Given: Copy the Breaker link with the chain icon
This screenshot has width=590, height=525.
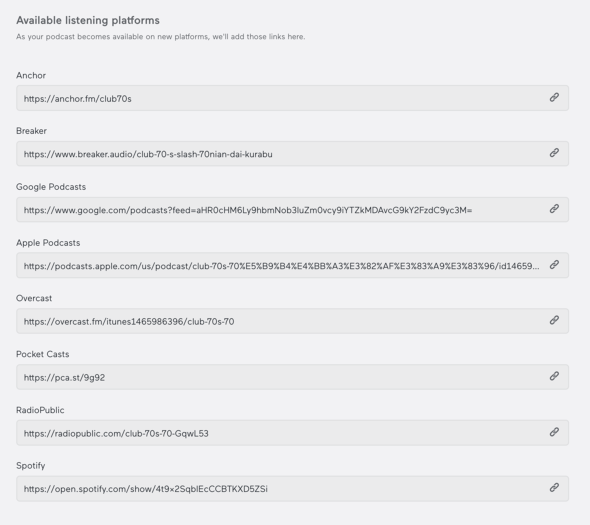Looking at the screenshot, I should point(554,153).
